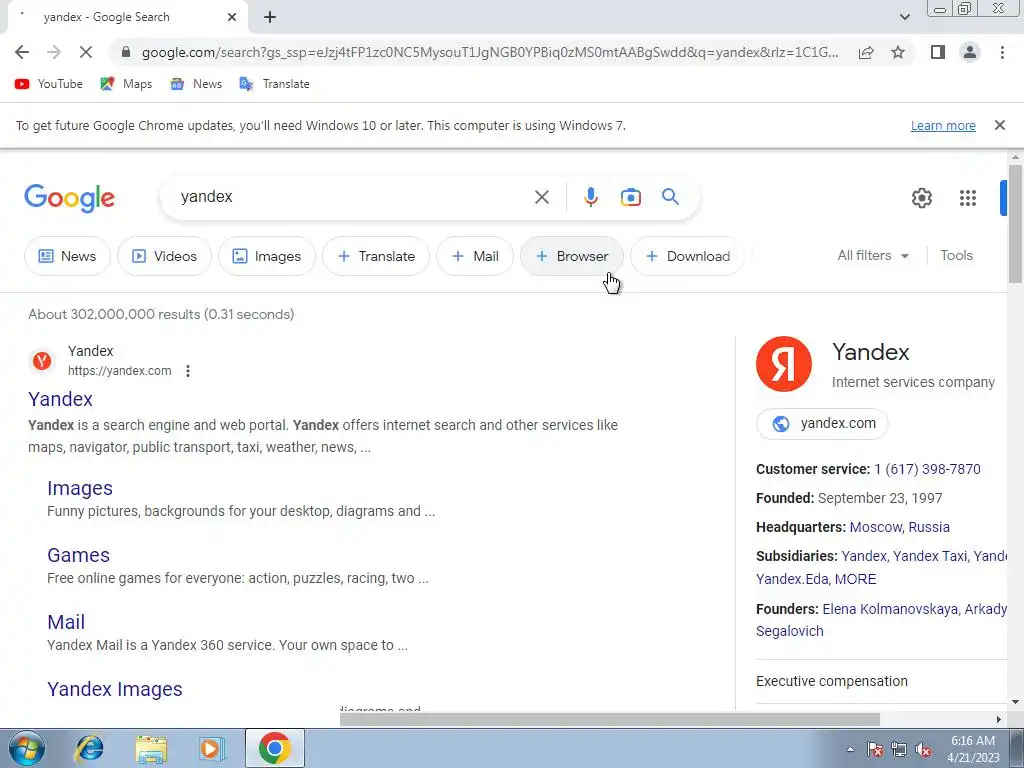This screenshot has width=1024, height=768.
Task: Open the Segalovich founder link
Action: coord(790,632)
